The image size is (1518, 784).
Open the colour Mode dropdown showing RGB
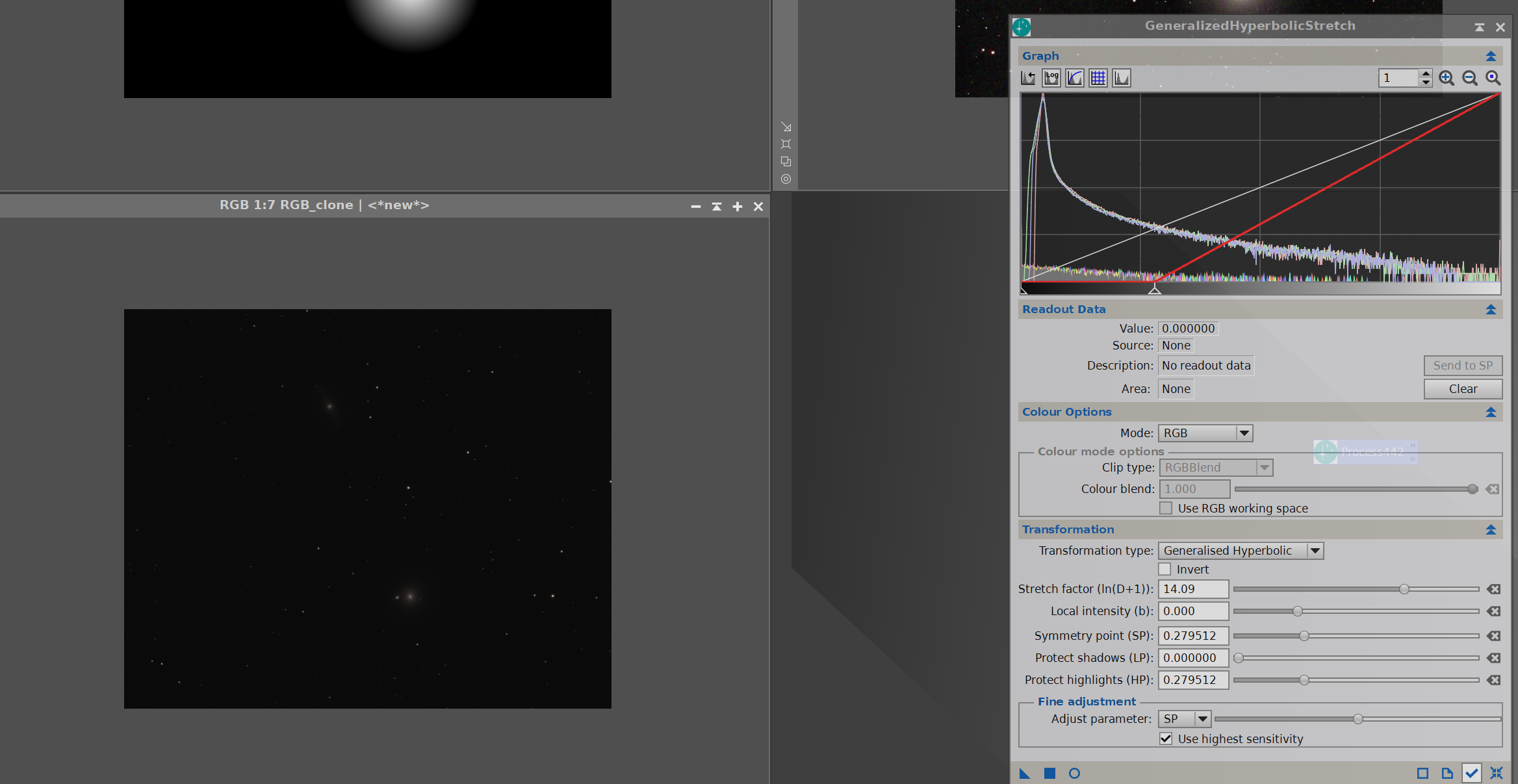[1205, 433]
